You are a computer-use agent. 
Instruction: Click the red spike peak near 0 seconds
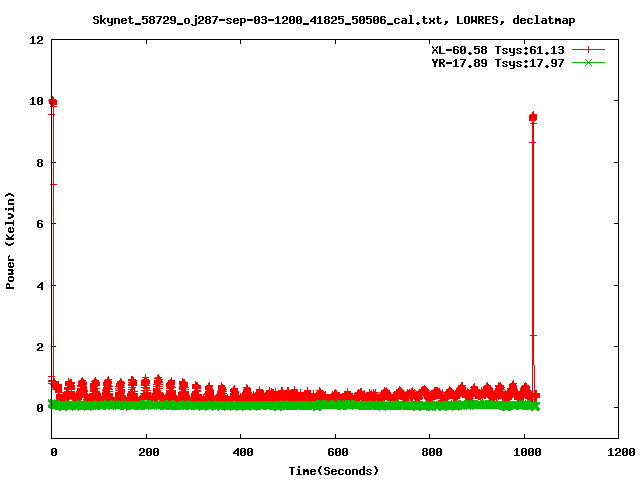(x=53, y=102)
